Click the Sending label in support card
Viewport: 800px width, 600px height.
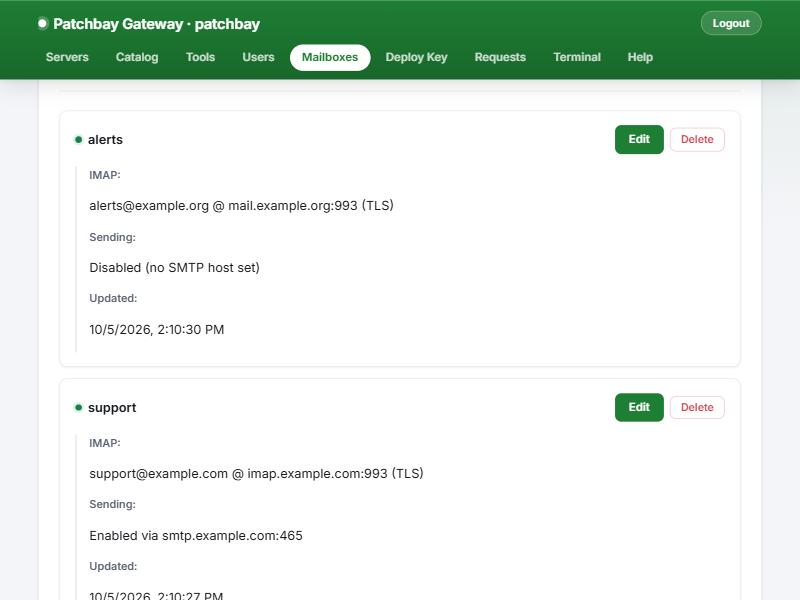(112, 505)
